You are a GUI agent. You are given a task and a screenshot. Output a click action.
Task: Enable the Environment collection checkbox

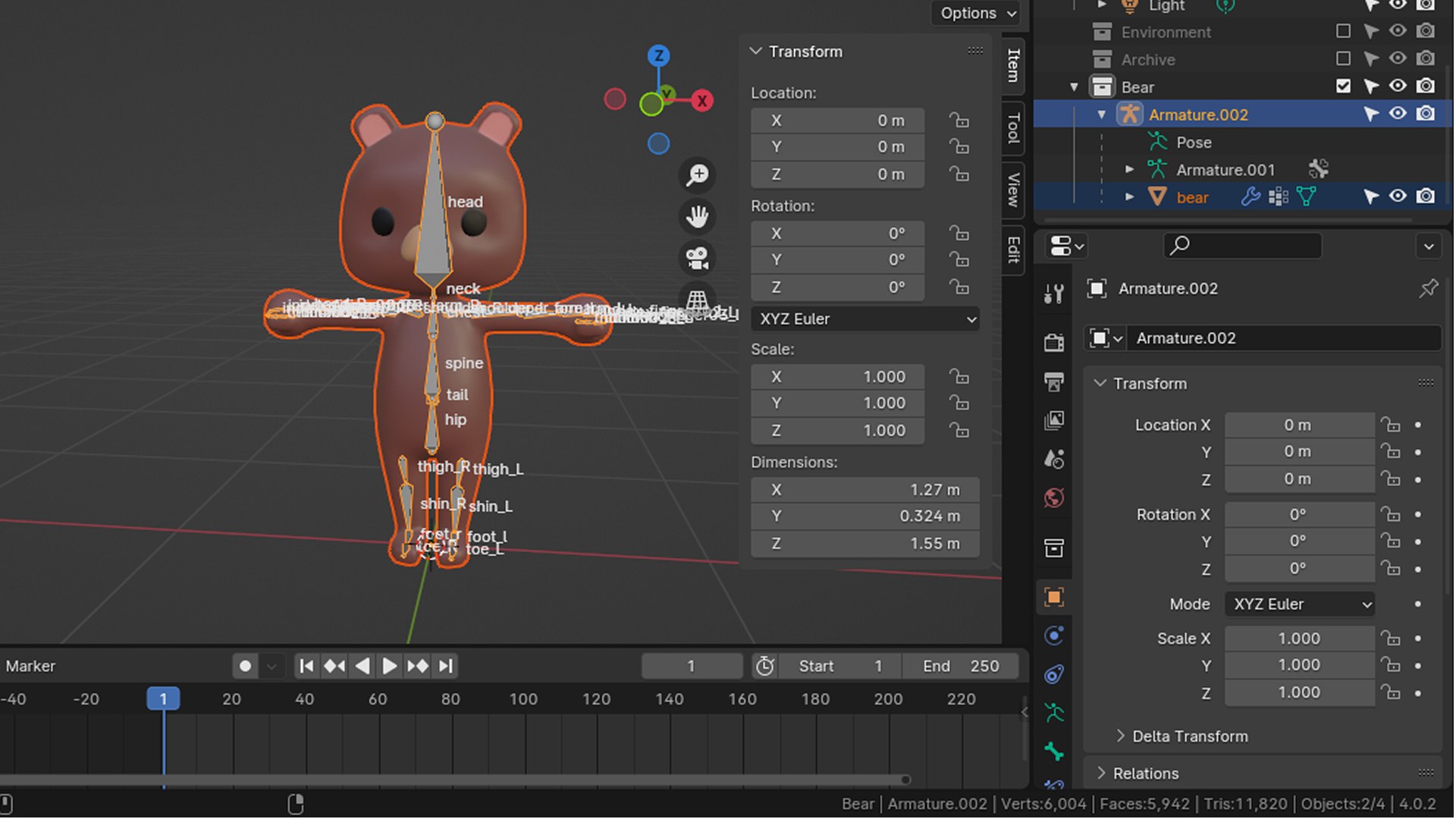1343,31
